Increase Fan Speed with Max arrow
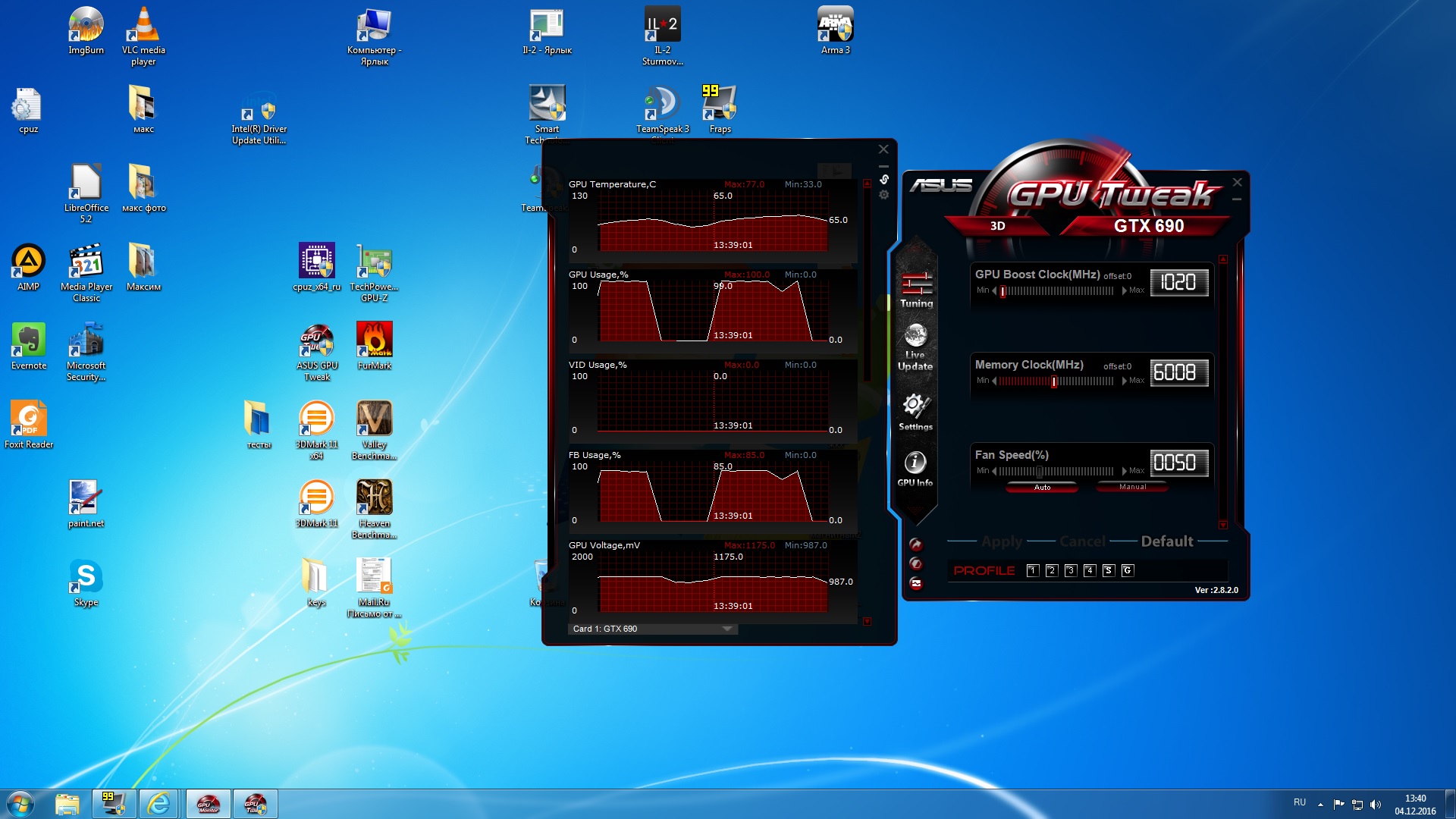 coord(1124,471)
